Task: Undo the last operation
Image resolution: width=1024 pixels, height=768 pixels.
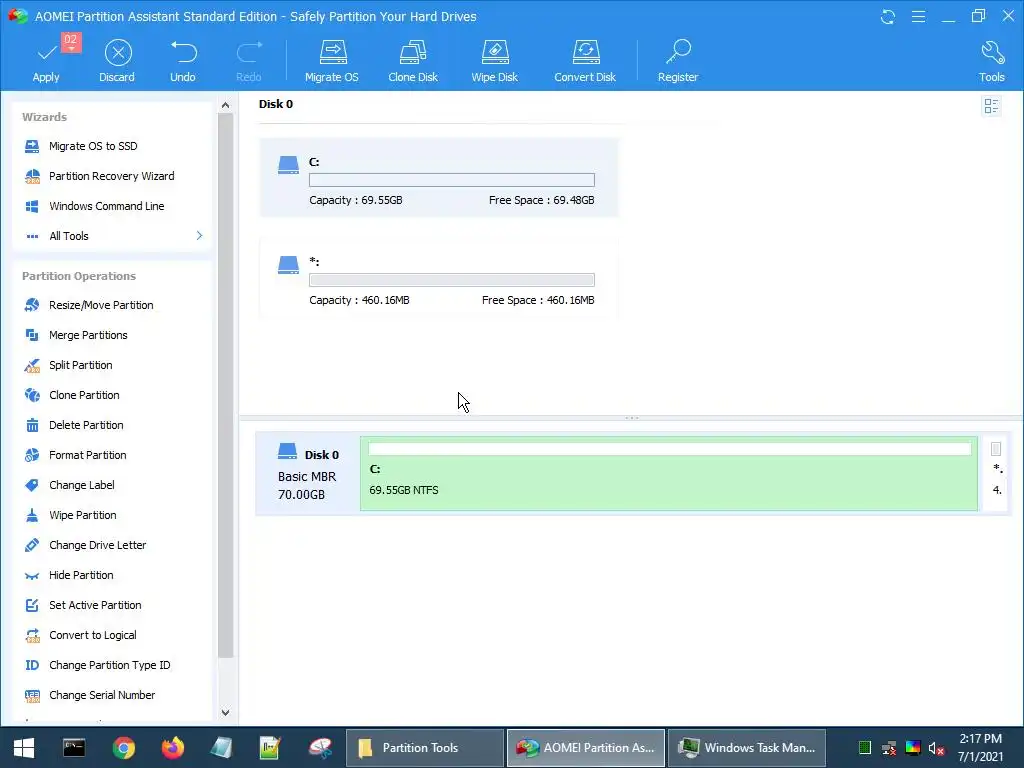Action: pos(183,61)
